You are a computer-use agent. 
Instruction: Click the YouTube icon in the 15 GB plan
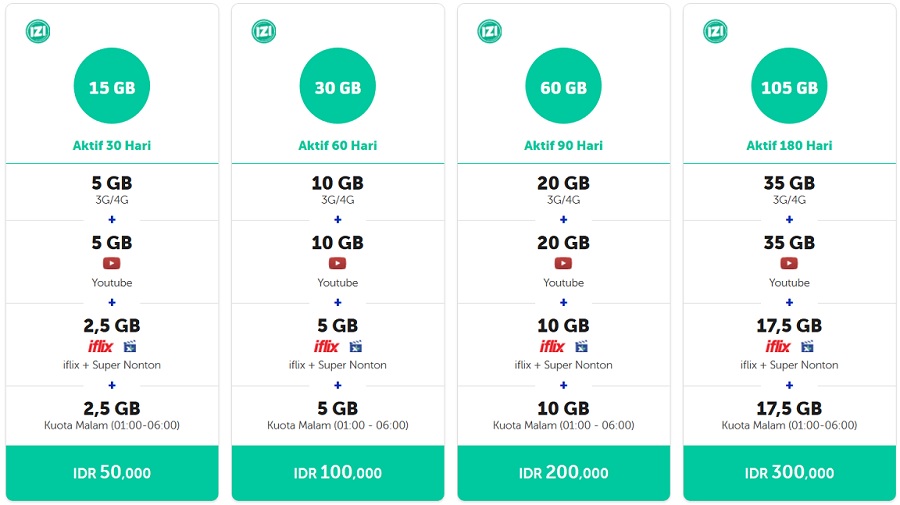coord(112,264)
